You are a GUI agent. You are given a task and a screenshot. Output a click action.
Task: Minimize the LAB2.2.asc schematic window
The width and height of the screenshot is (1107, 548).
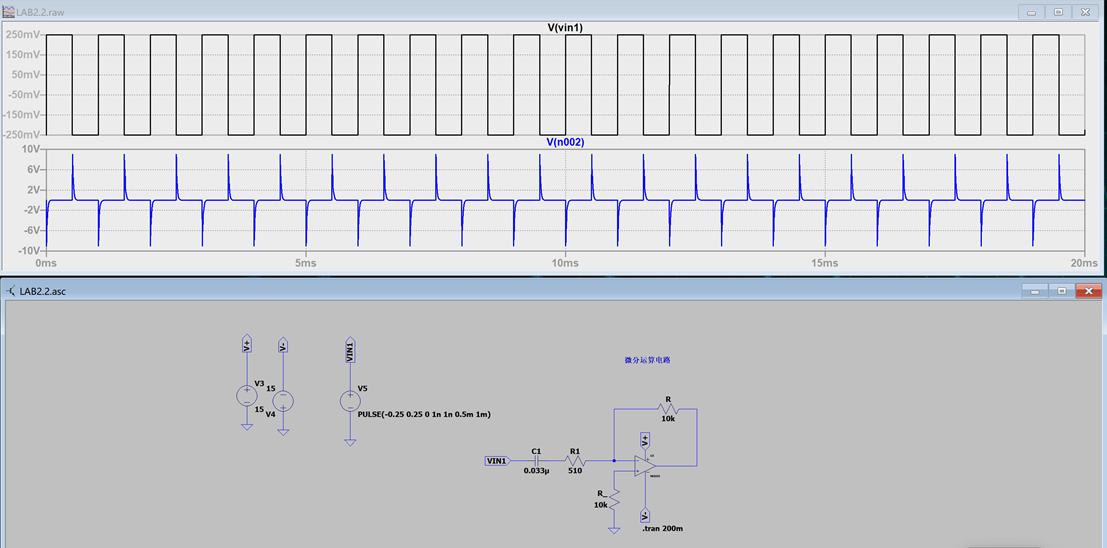pyautogui.click(x=1034, y=290)
